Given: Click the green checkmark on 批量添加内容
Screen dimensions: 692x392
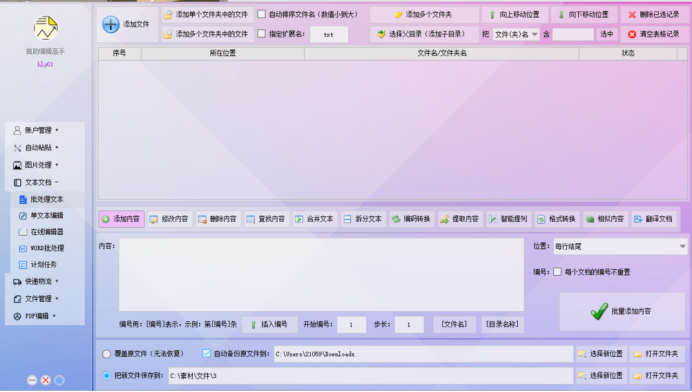Looking at the screenshot, I should [599, 311].
